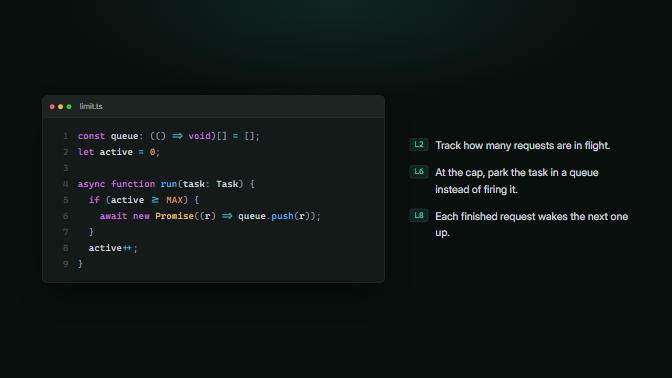
Task: Click line number 1 in gutter
Action: [x=66, y=136]
